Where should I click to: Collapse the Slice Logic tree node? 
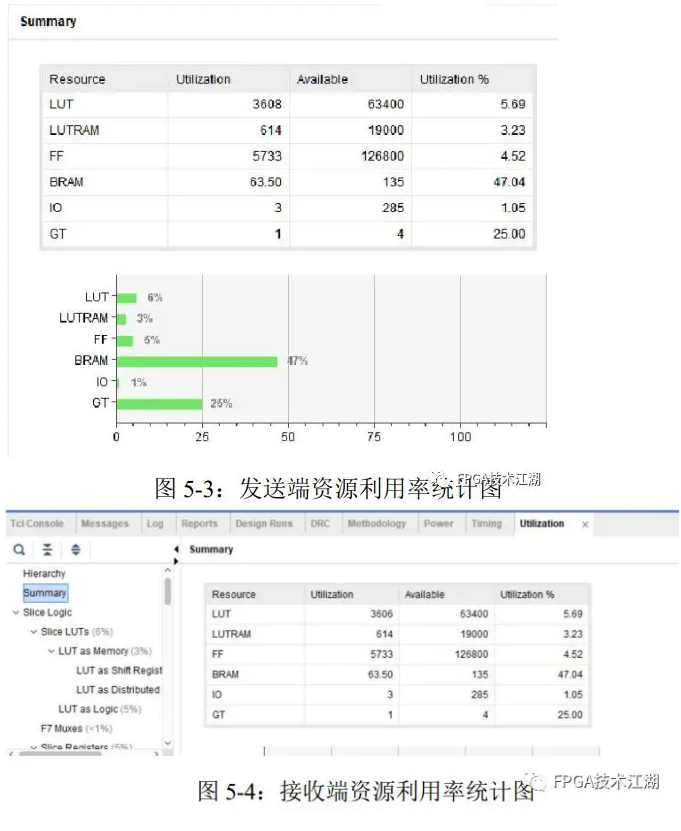15,612
